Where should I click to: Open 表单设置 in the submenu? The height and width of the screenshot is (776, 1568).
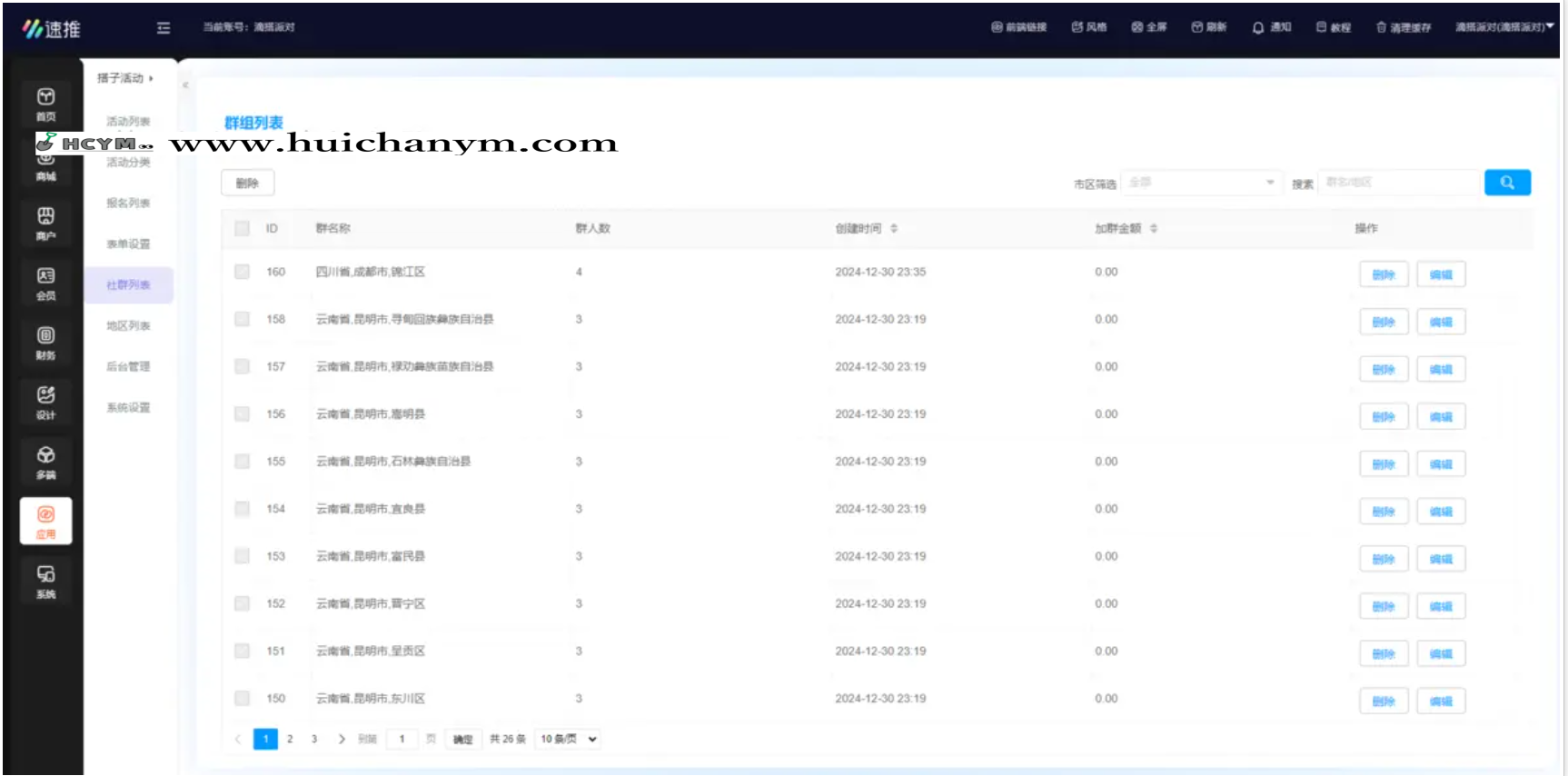[128, 244]
